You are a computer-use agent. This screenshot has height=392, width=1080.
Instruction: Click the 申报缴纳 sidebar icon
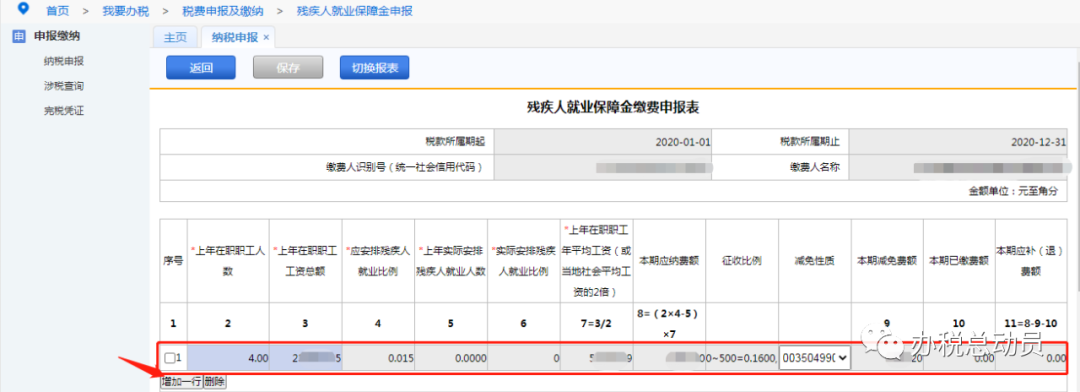pos(19,37)
